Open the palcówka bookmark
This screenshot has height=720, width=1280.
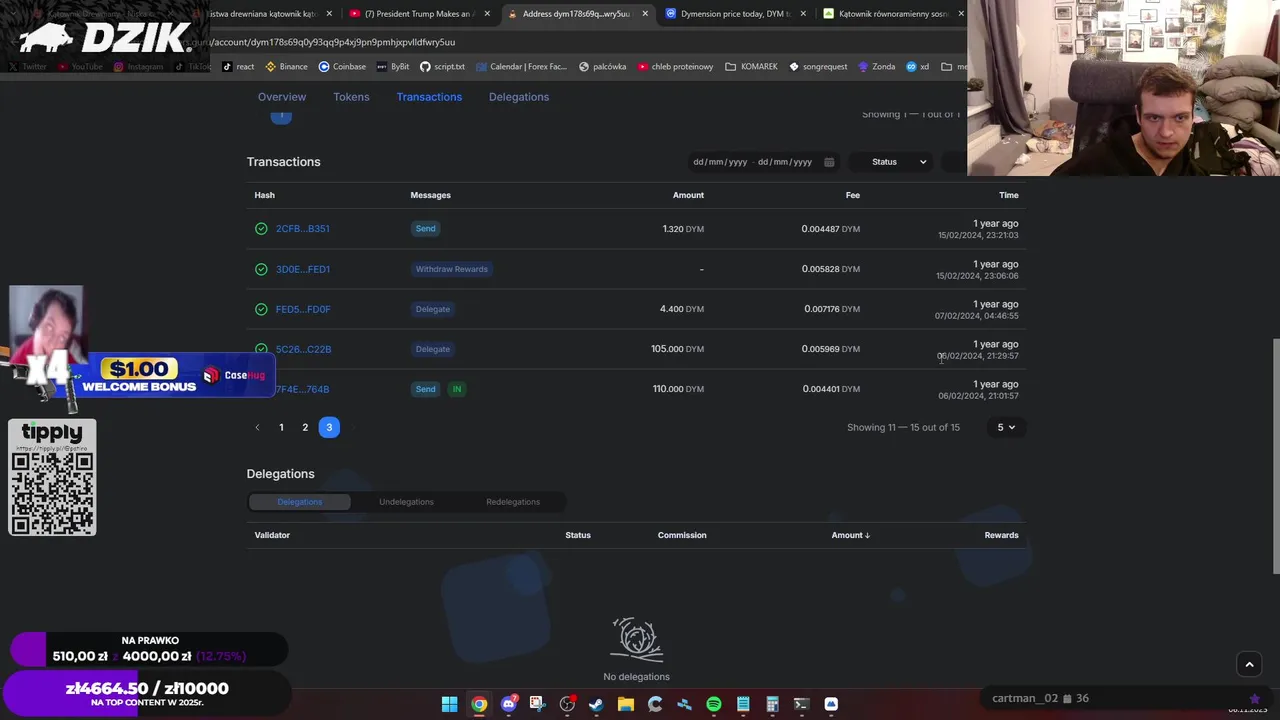tap(601, 67)
